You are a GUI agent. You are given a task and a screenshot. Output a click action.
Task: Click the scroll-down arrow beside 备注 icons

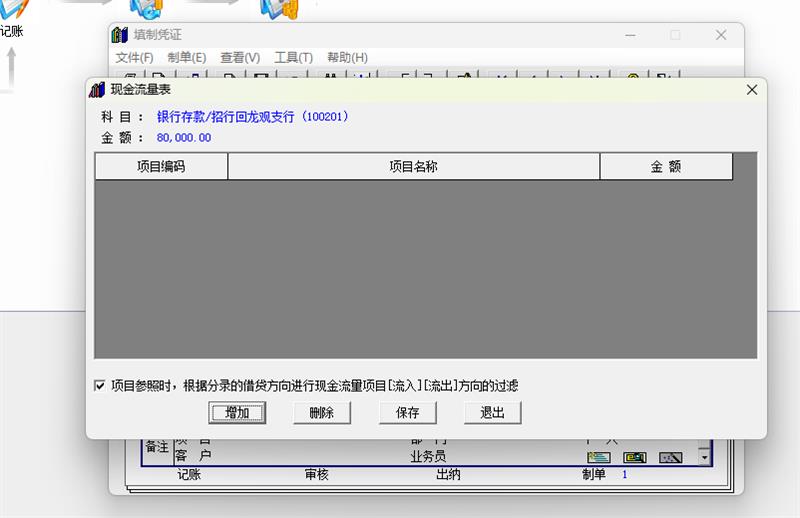pyautogui.click(x=703, y=458)
